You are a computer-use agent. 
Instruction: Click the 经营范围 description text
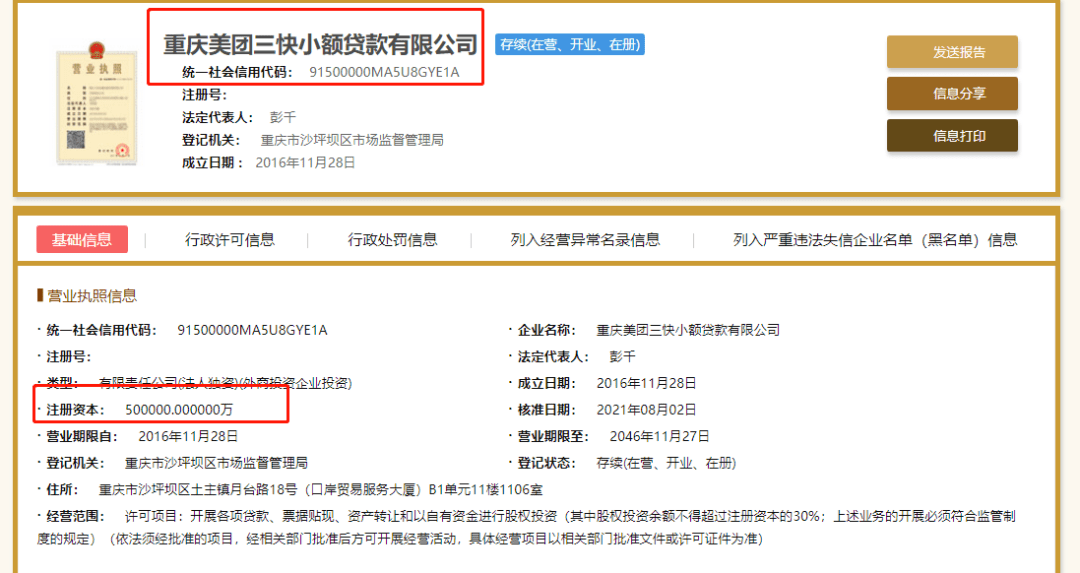pos(526,528)
